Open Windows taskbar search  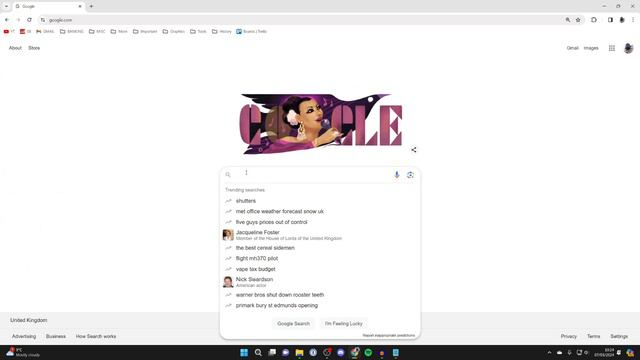[x=258, y=353]
